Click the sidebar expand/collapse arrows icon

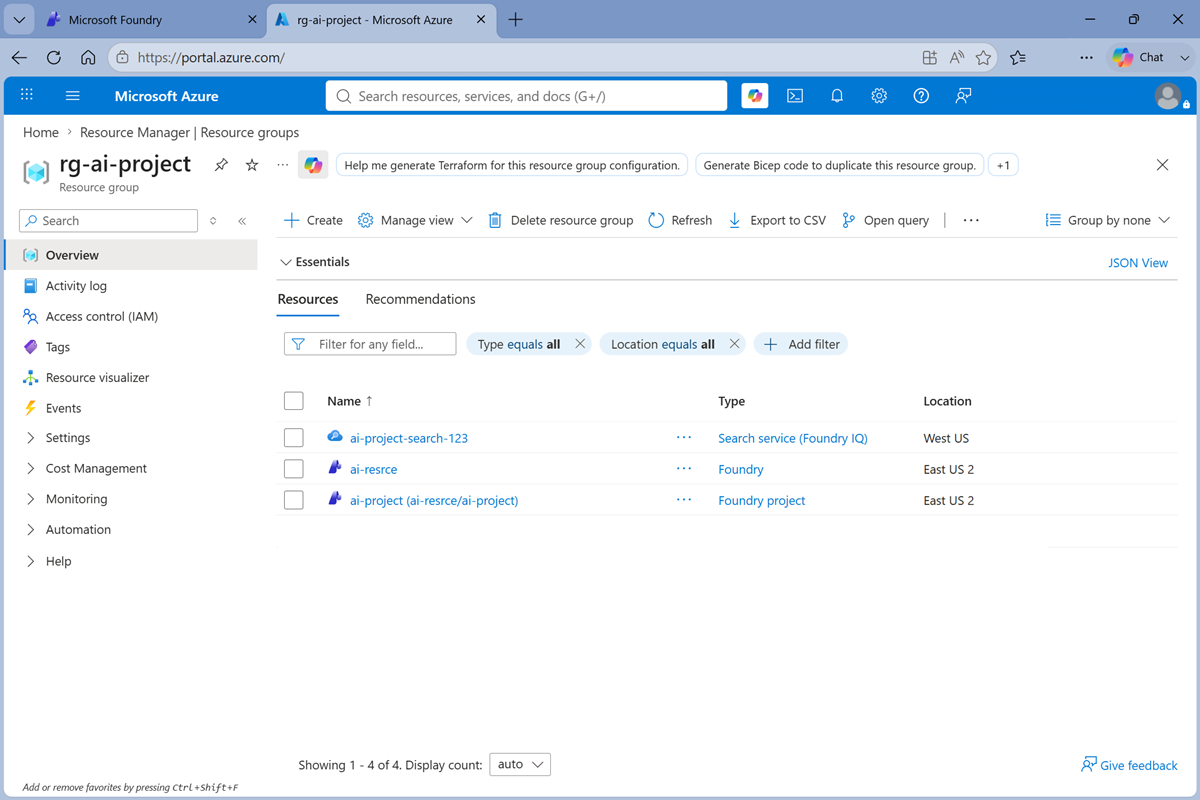[213, 221]
